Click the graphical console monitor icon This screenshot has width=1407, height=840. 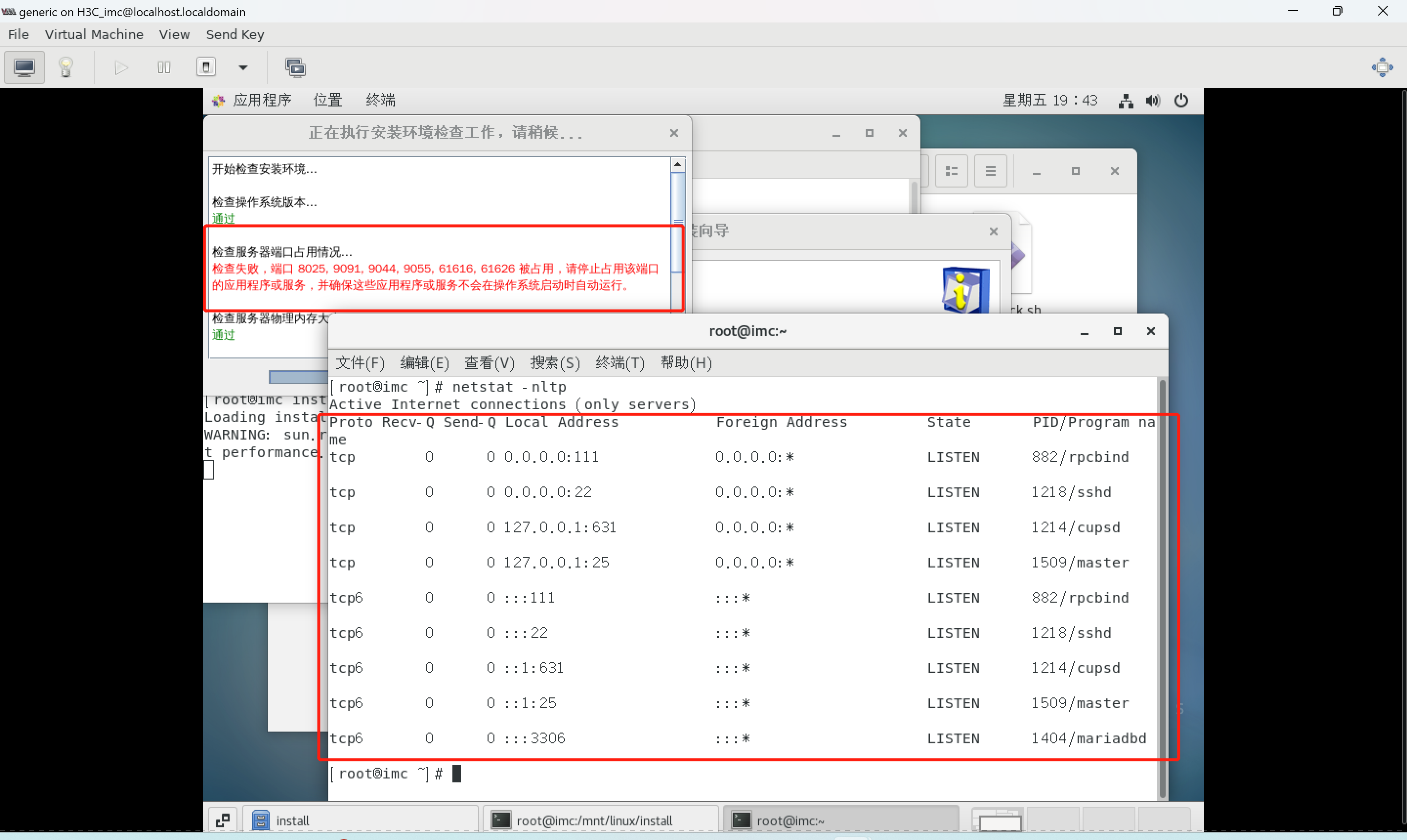[x=24, y=67]
